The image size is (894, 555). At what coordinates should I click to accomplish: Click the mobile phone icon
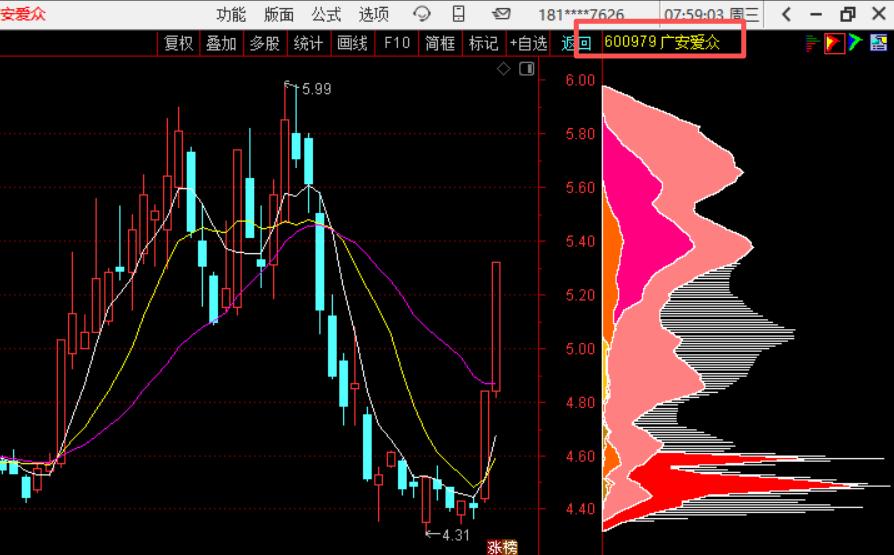pyautogui.click(x=458, y=14)
